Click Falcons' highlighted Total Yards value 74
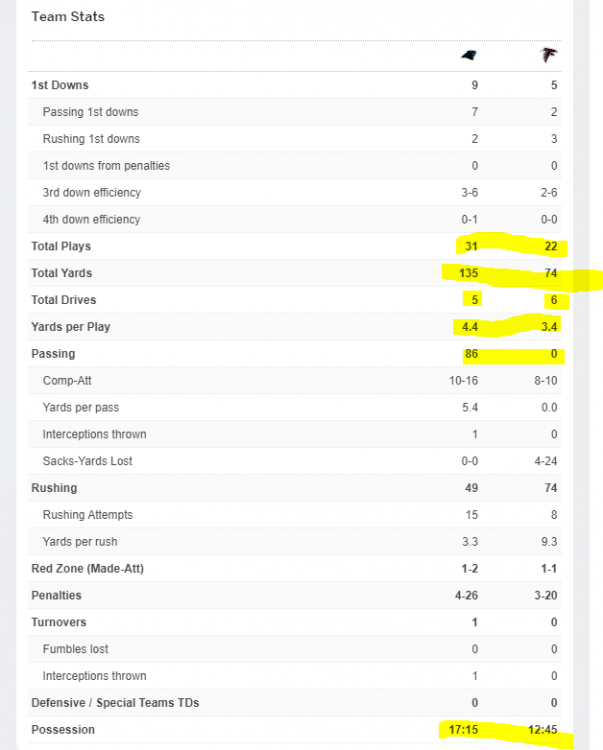 (550, 273)
